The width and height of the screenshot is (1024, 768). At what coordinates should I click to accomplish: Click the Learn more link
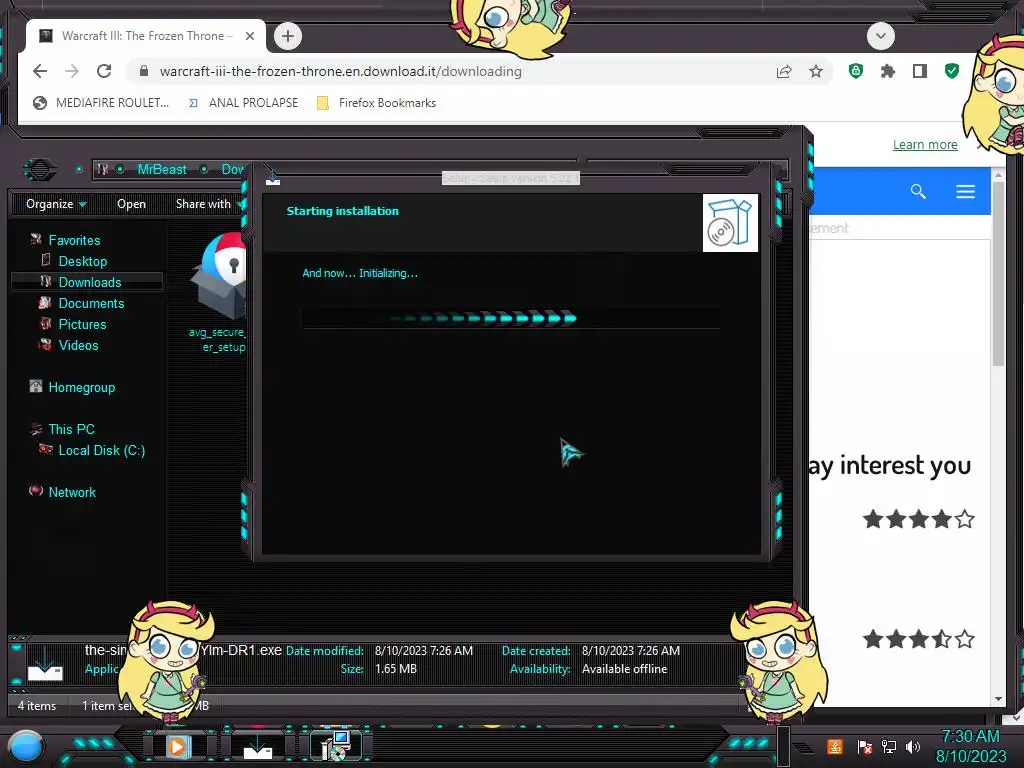[925, 144]
